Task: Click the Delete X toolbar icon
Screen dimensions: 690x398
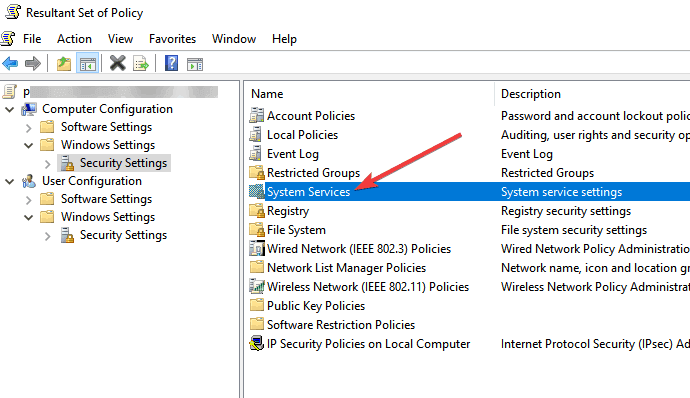Action: [x=117, y=63]
